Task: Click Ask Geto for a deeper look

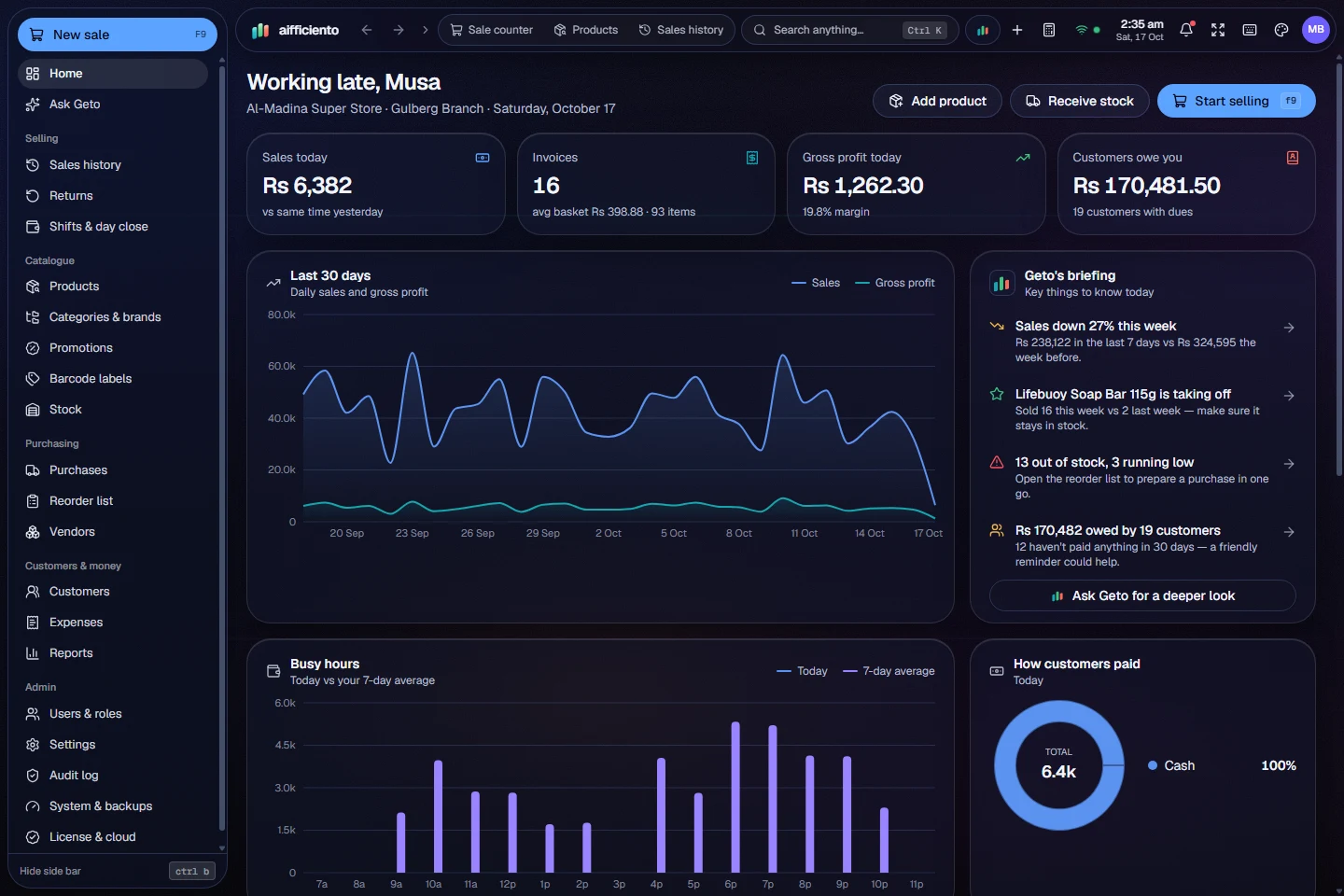Action: click(x=1142, y=595)
